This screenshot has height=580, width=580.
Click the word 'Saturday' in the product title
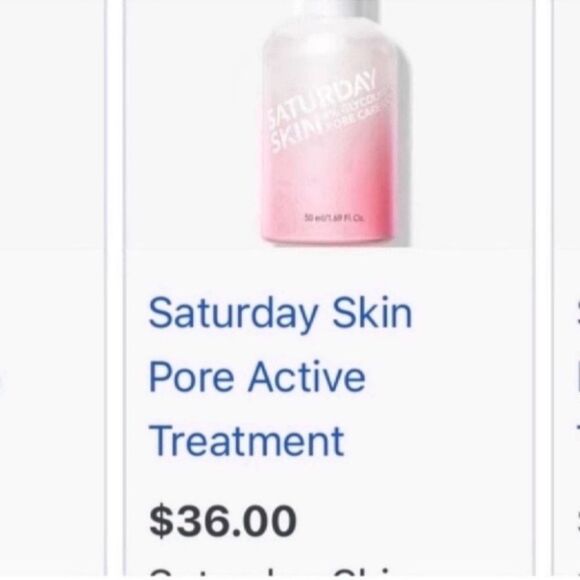[233, 314]
